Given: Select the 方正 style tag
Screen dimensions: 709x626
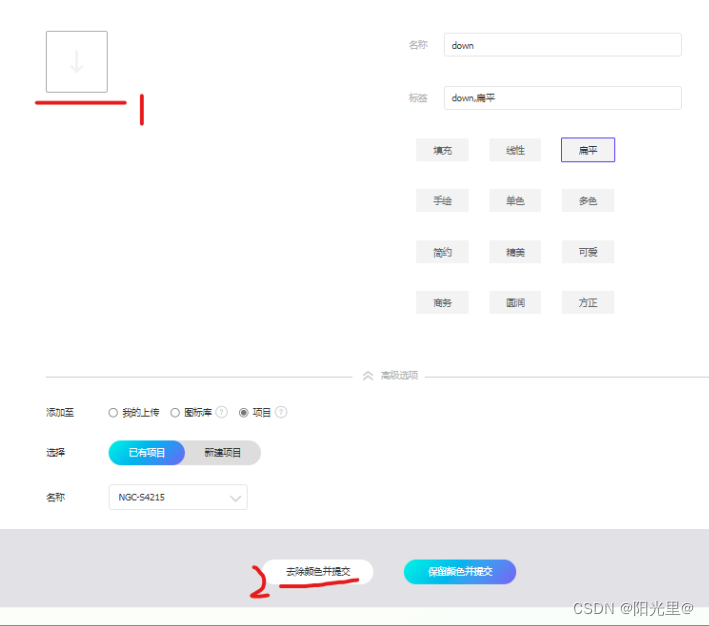Looking at the screenshot, I should click(588, 302).
